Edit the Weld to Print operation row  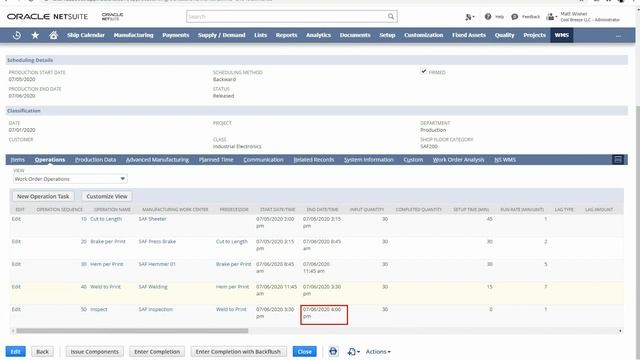[16, 287]
